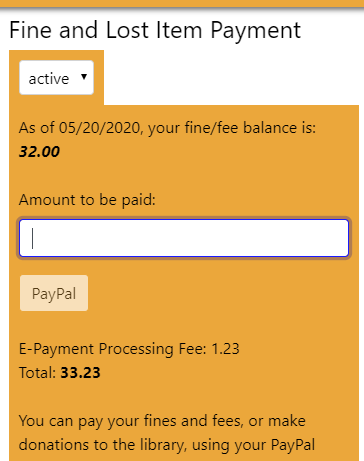Click the PayPal button
Screen dimensions: 364x461
pyautogui.click(x=54, y=293)
